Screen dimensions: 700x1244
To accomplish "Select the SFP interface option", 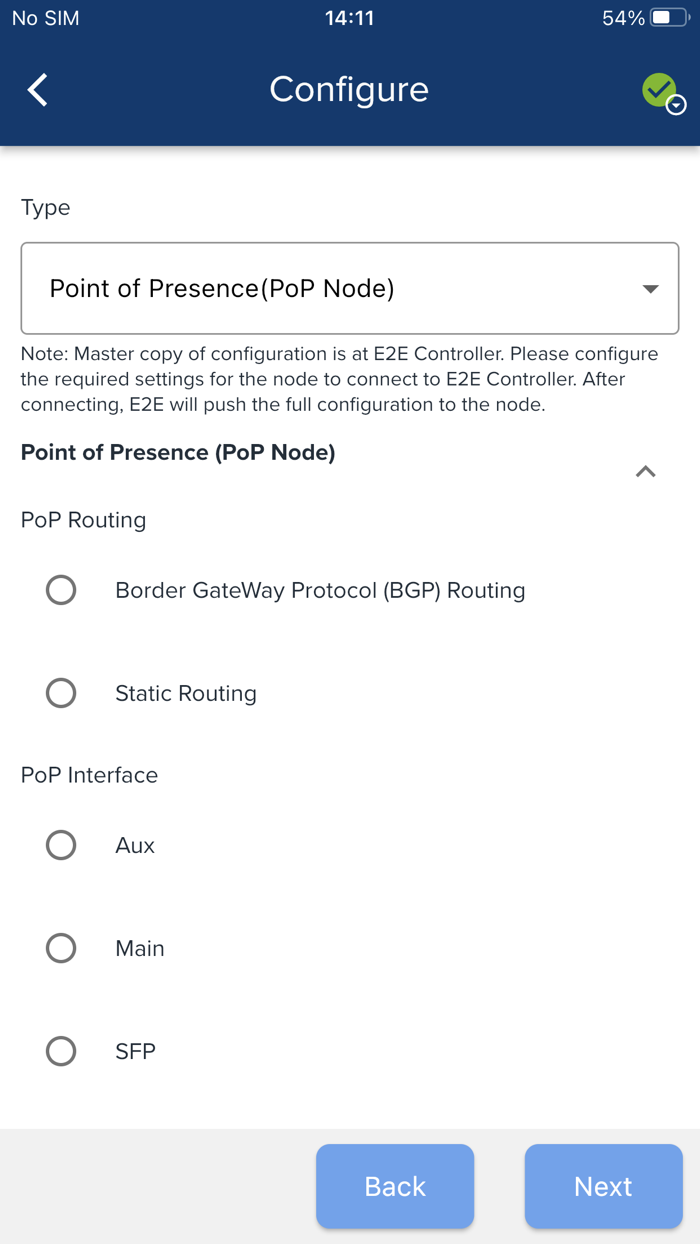I will 61,1051.
